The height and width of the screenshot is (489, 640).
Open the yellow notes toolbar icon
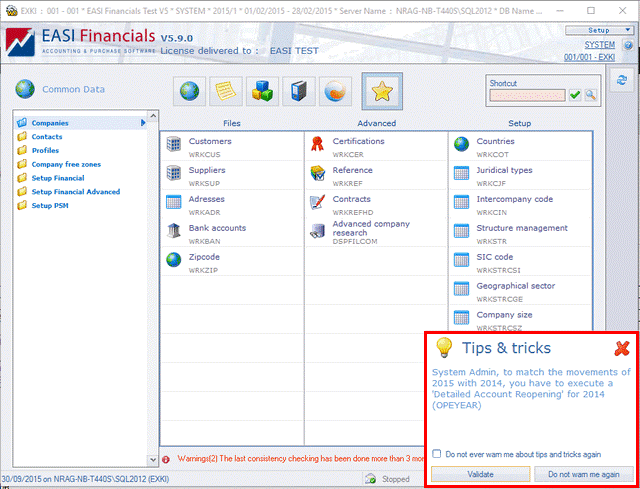[x=229, y=91]
